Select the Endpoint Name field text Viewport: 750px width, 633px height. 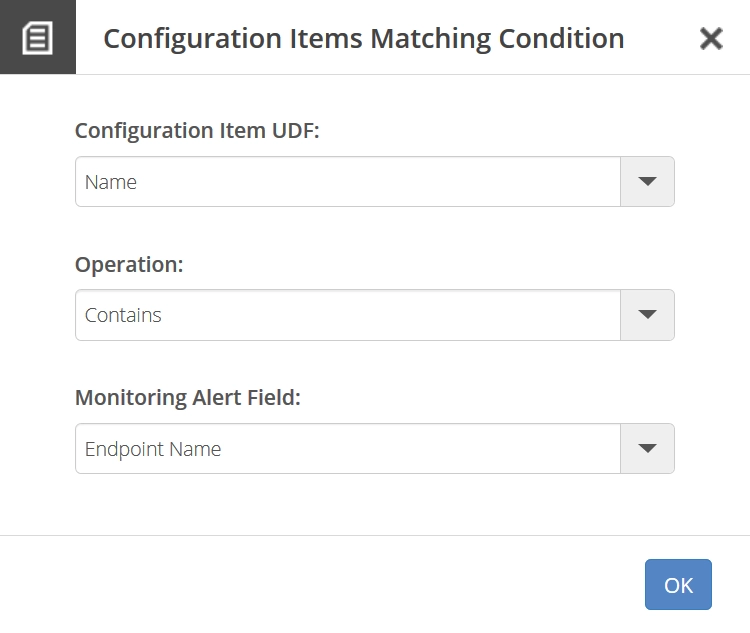pos(153,449)
